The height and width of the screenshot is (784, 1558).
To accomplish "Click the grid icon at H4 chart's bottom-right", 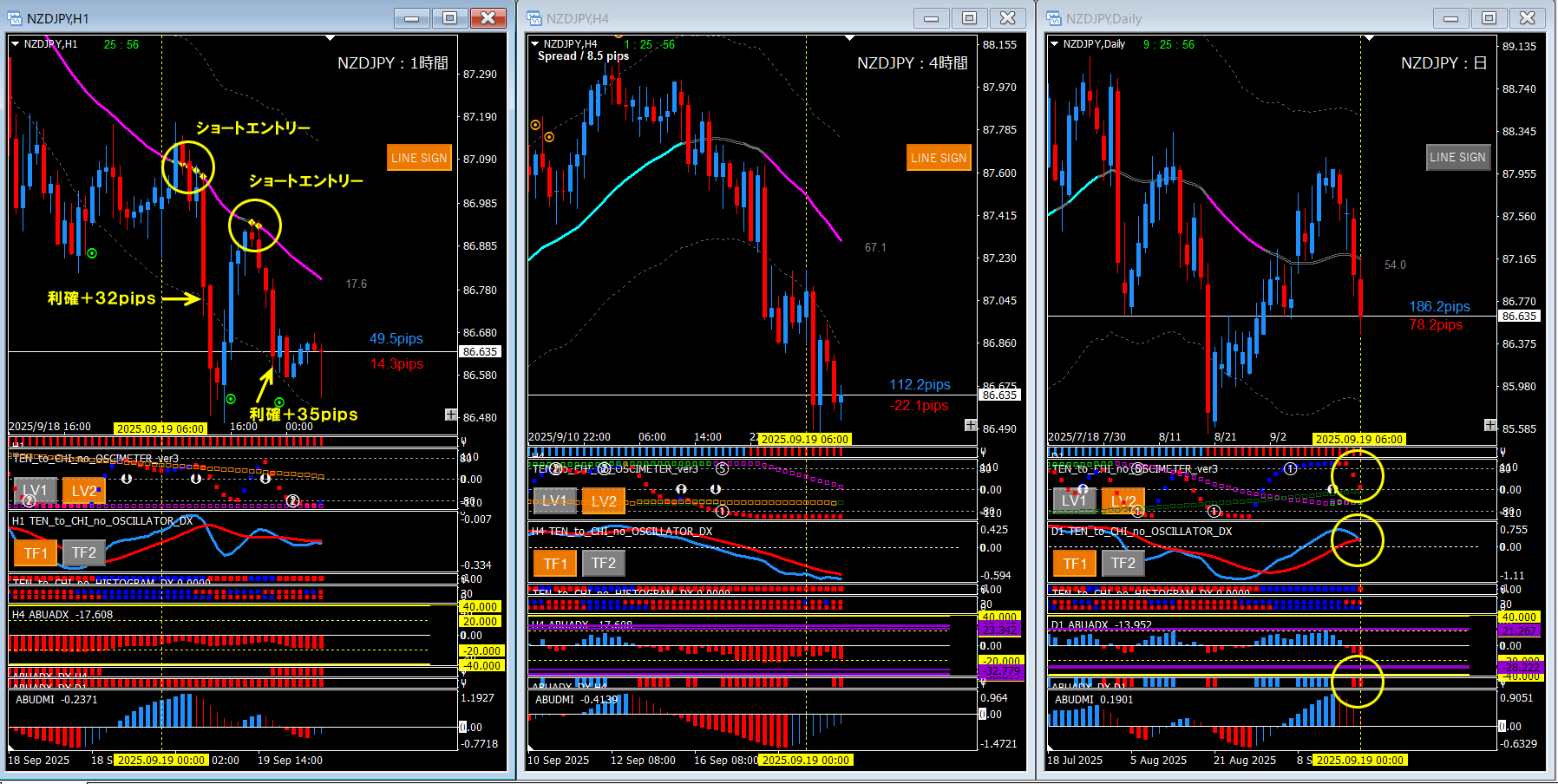I will 971,425.
